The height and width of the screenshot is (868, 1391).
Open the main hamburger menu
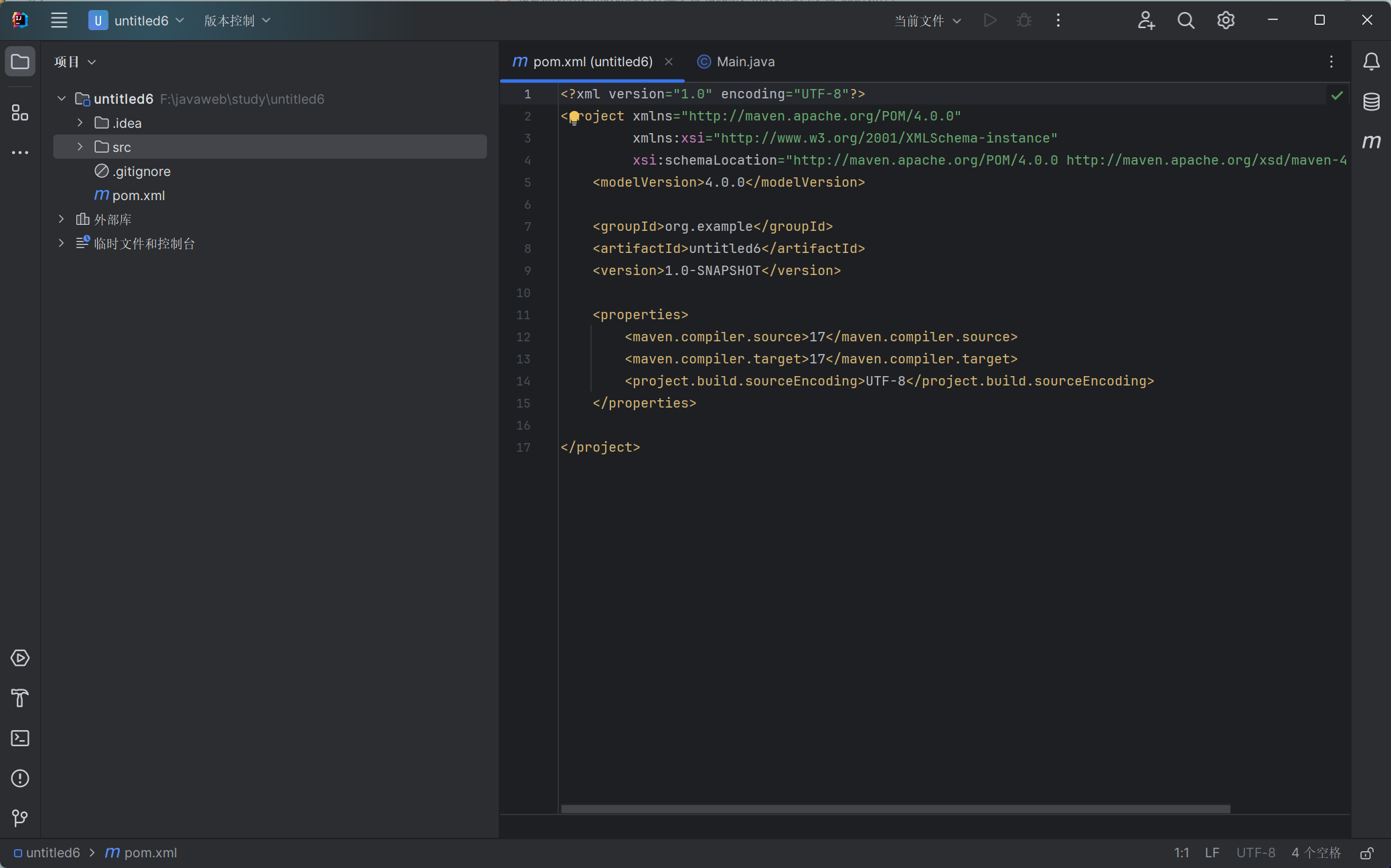pyautogui.click(x=59, y=20)
